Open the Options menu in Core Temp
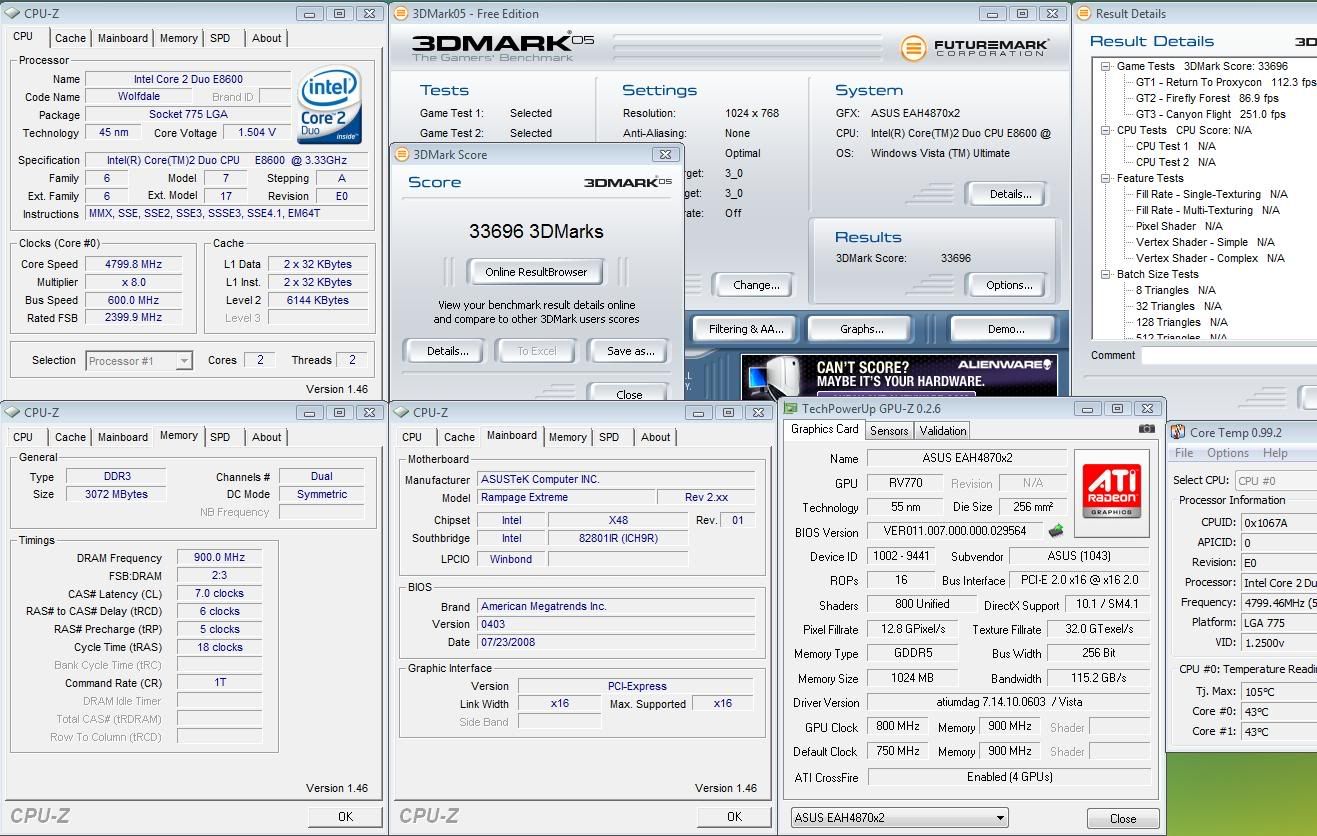Viewport: 1317px width, 836px height. click(x=1227, y=453)
